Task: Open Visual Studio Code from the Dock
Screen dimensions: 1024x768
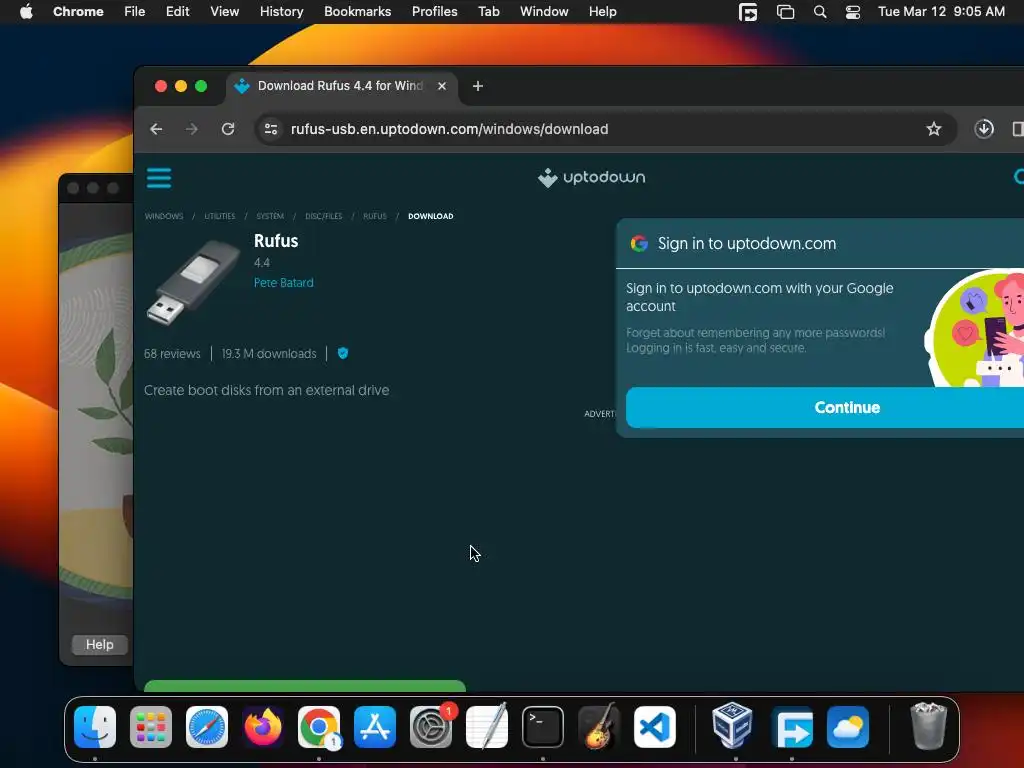Action: point(655,727)
